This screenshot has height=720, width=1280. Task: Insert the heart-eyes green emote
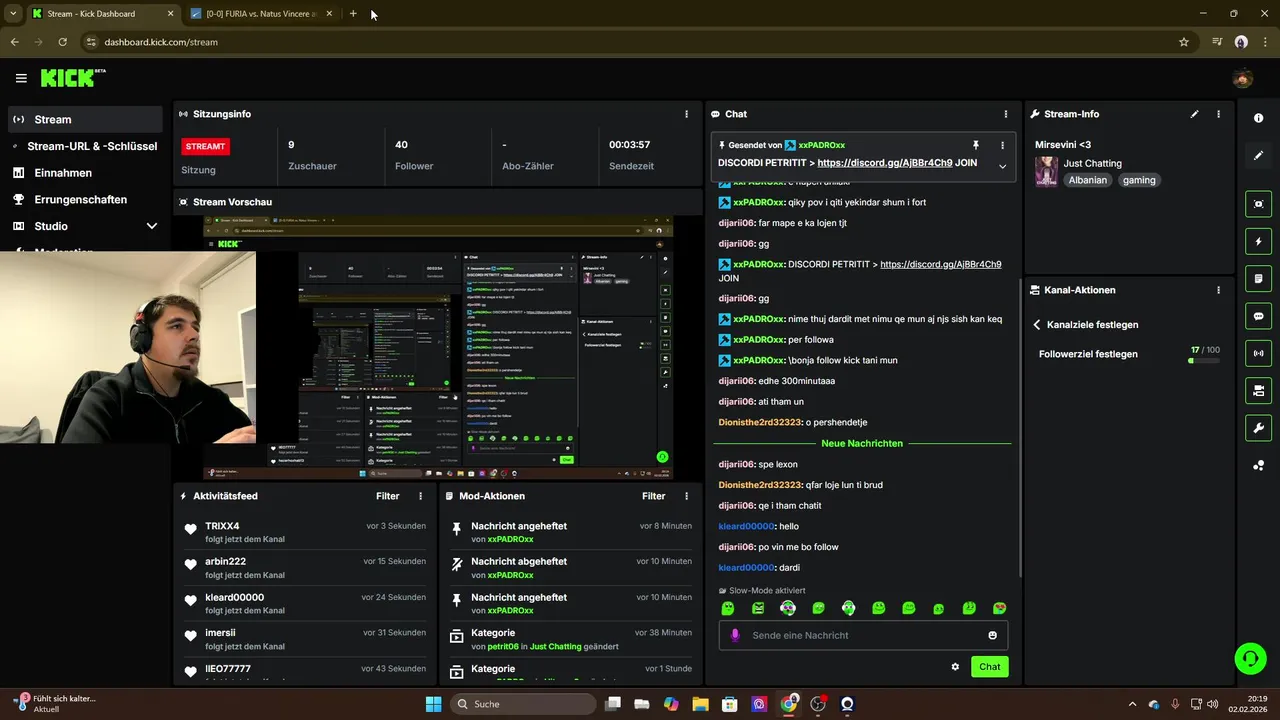(x=999, y=608)
